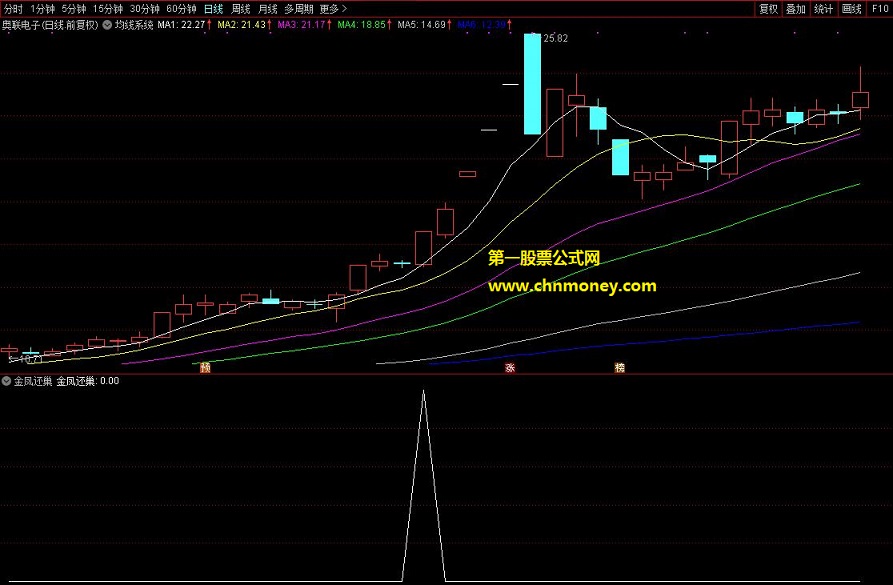
Task: Select the 15分钟 period tab
Action: pos(108,9)
